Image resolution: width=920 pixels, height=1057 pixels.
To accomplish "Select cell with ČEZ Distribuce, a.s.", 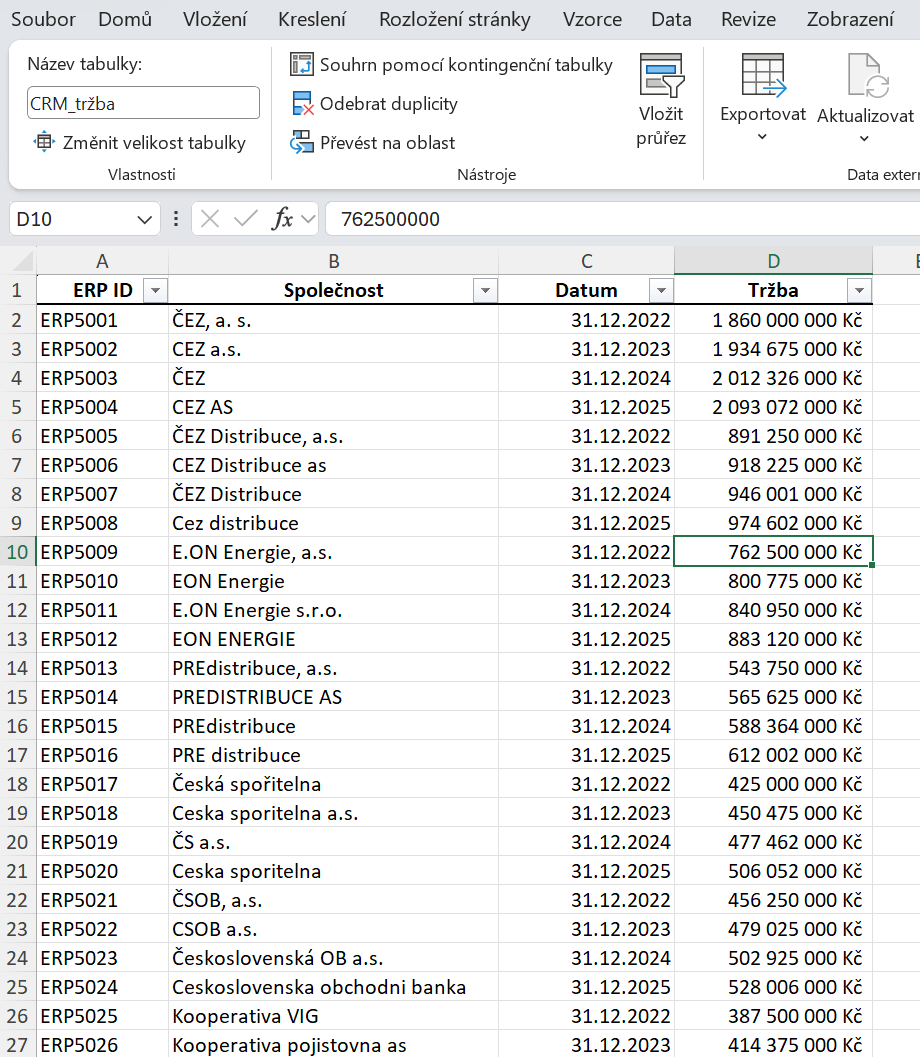I will click(x=333, y=436).
